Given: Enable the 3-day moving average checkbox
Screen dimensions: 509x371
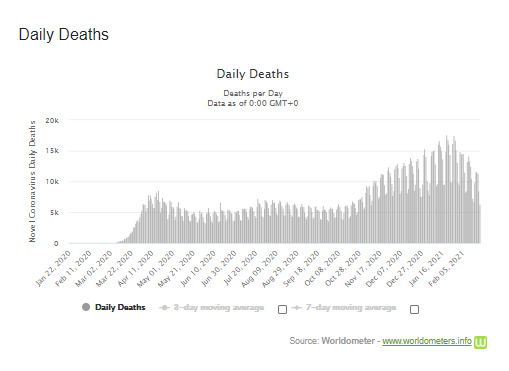Looking at the screenshot, I should click(282, 309).
